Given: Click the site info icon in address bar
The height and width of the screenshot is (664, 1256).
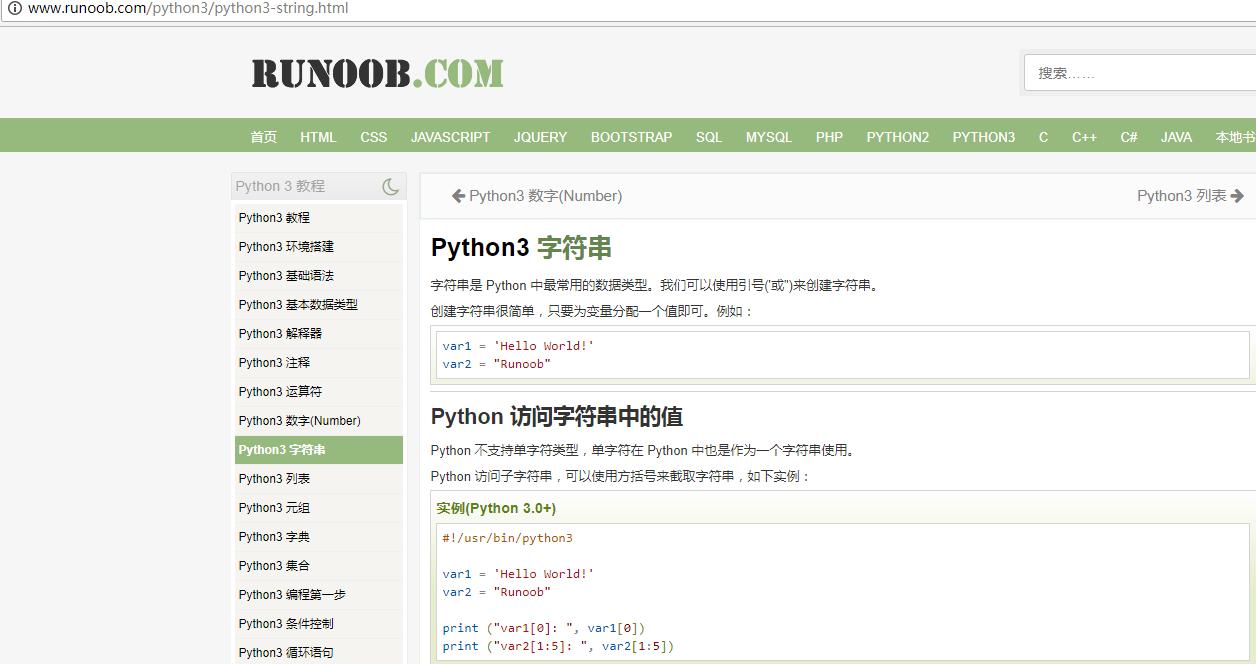Looking at the screenshot, I should (x=15, y=8).
